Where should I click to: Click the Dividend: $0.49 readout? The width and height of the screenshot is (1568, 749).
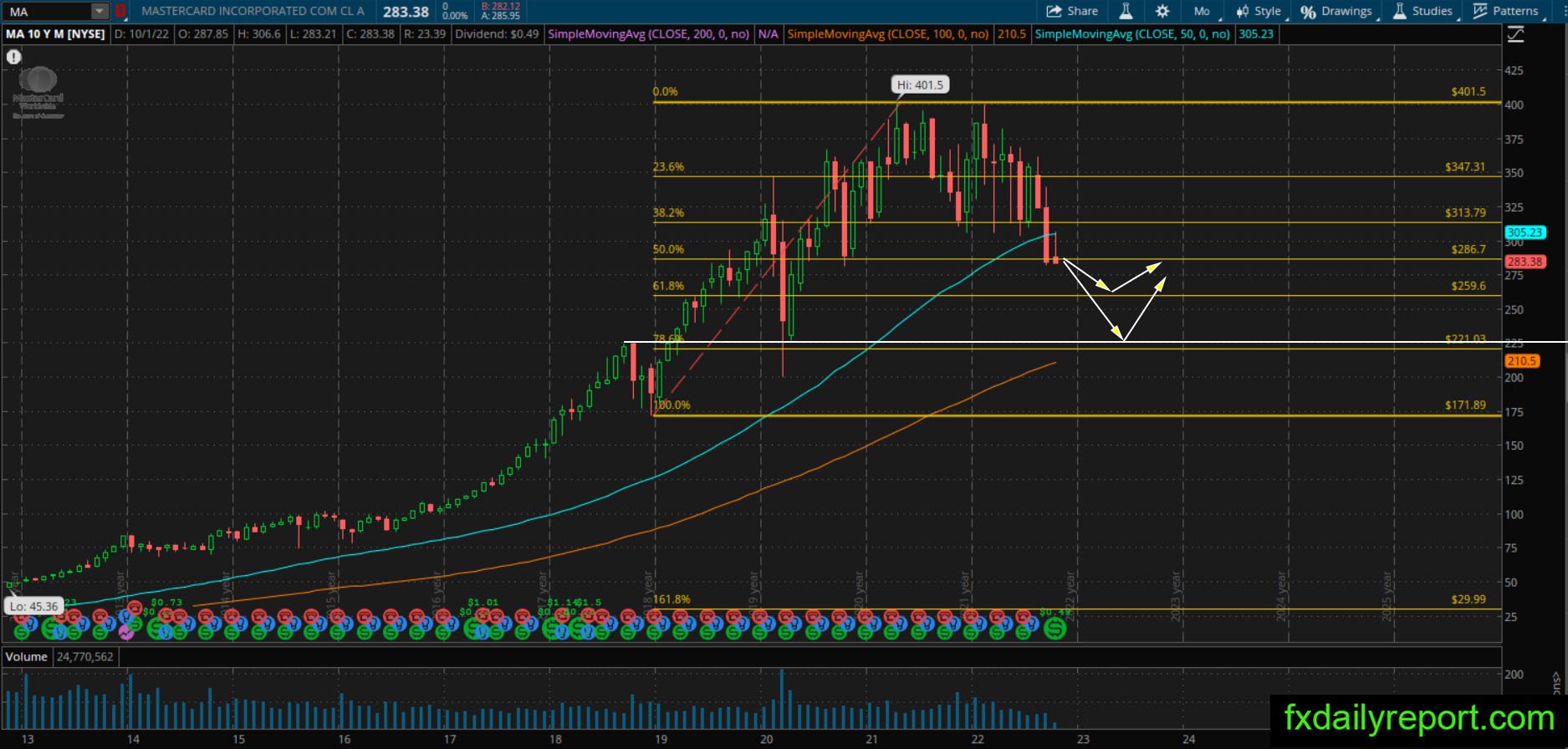tap(497, 34)
